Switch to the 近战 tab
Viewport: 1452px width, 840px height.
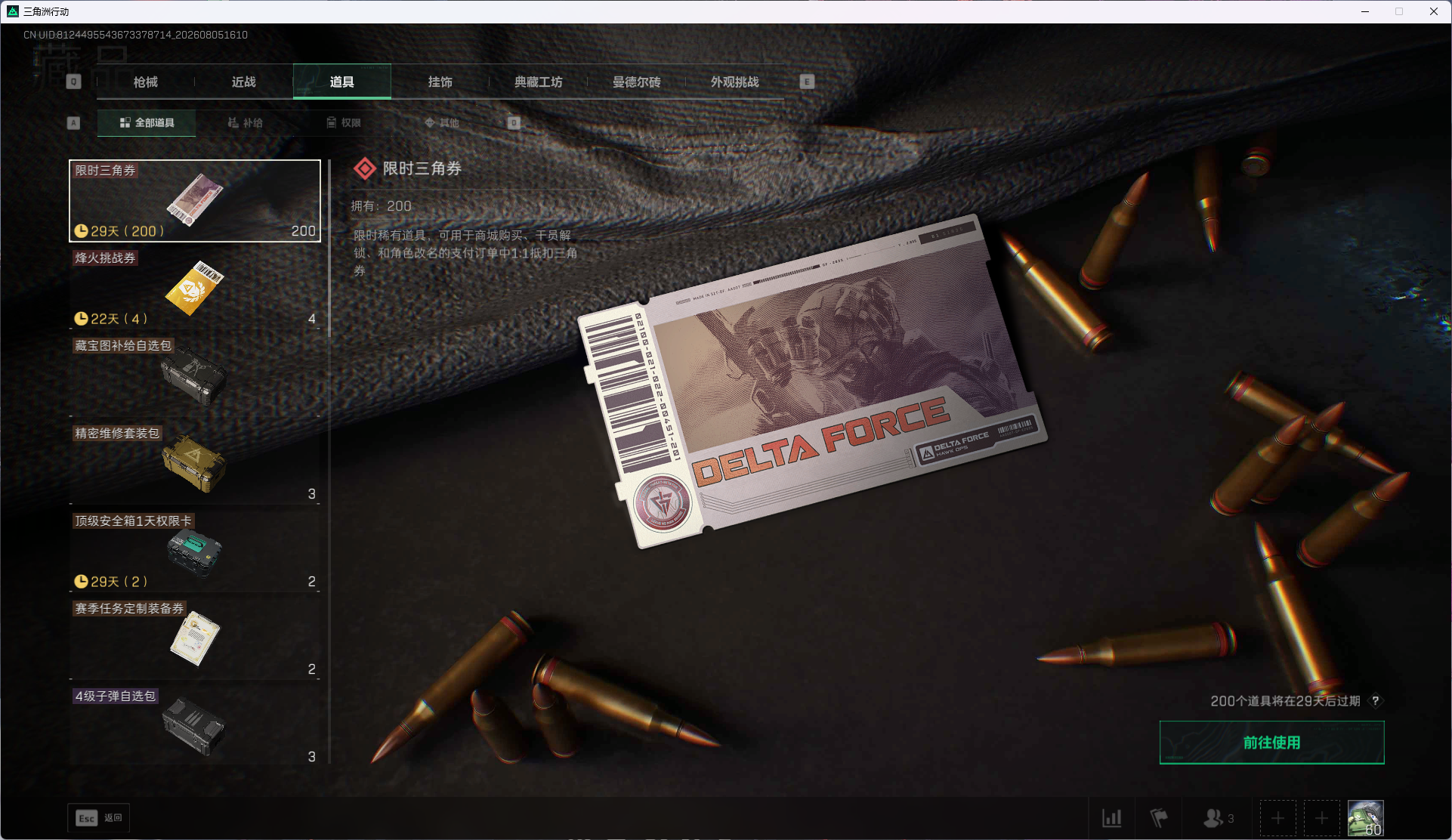[244, 82]
